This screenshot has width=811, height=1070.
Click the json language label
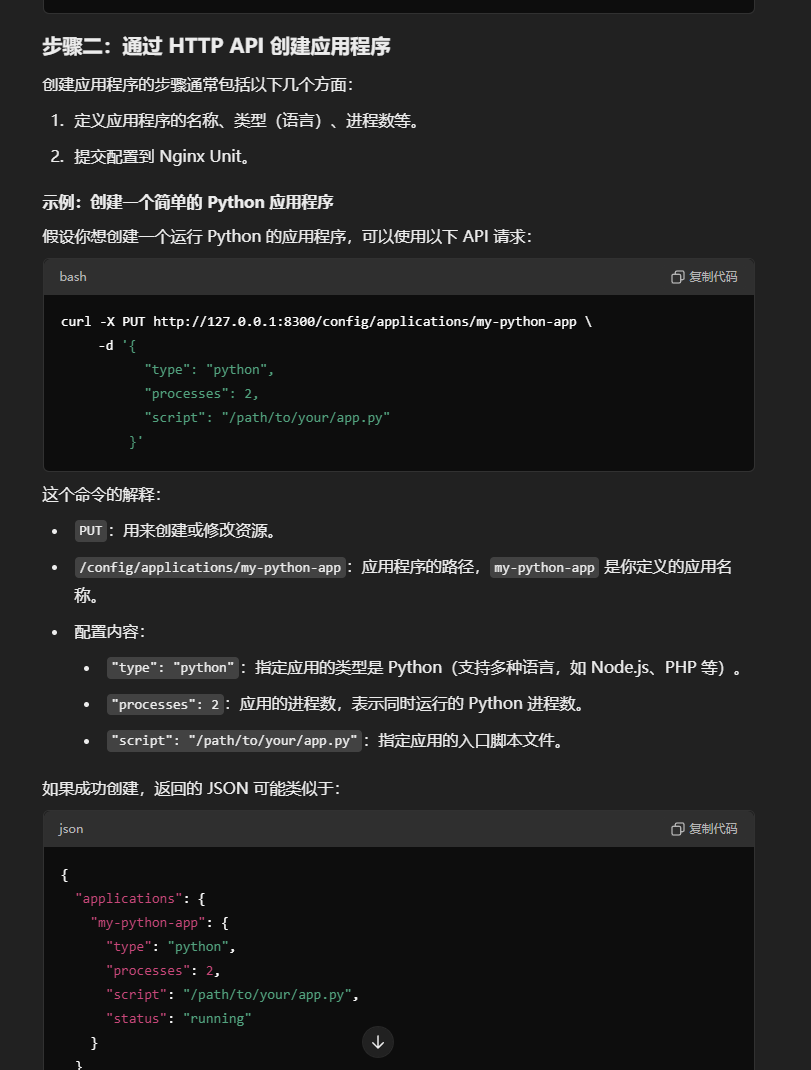click(71, 829)
